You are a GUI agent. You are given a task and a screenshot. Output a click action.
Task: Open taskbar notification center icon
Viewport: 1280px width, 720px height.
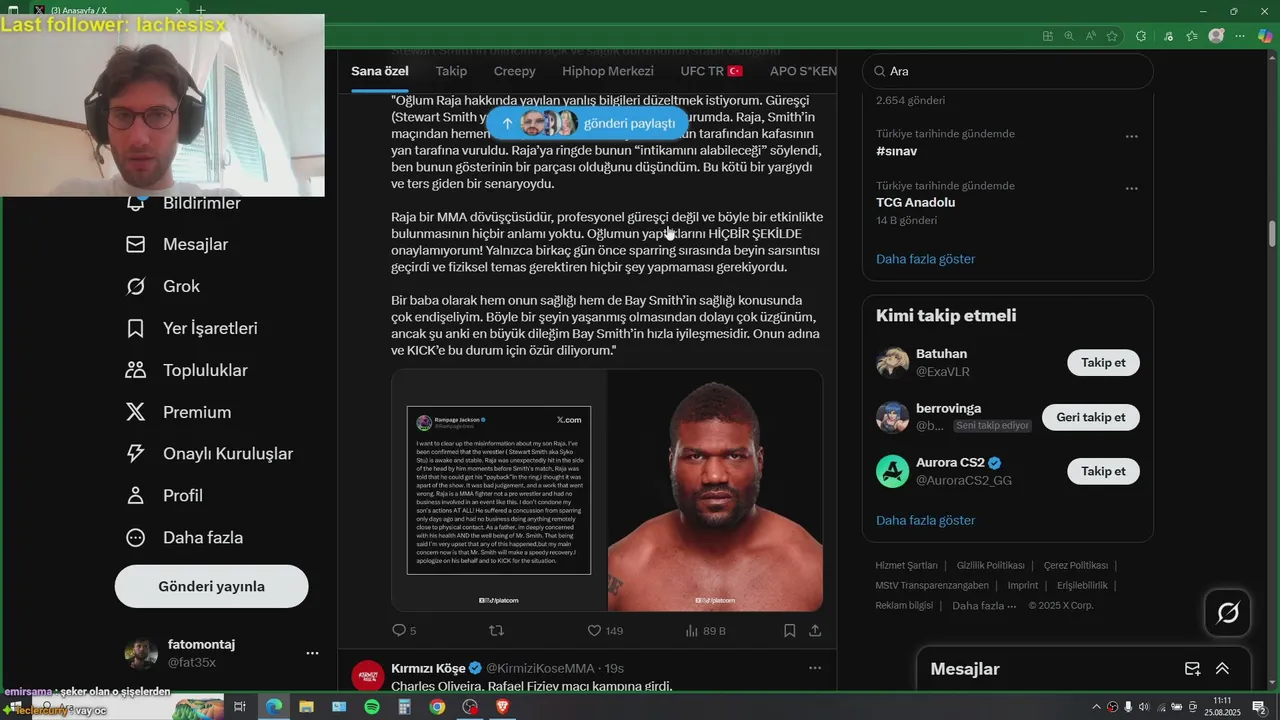1258,707
